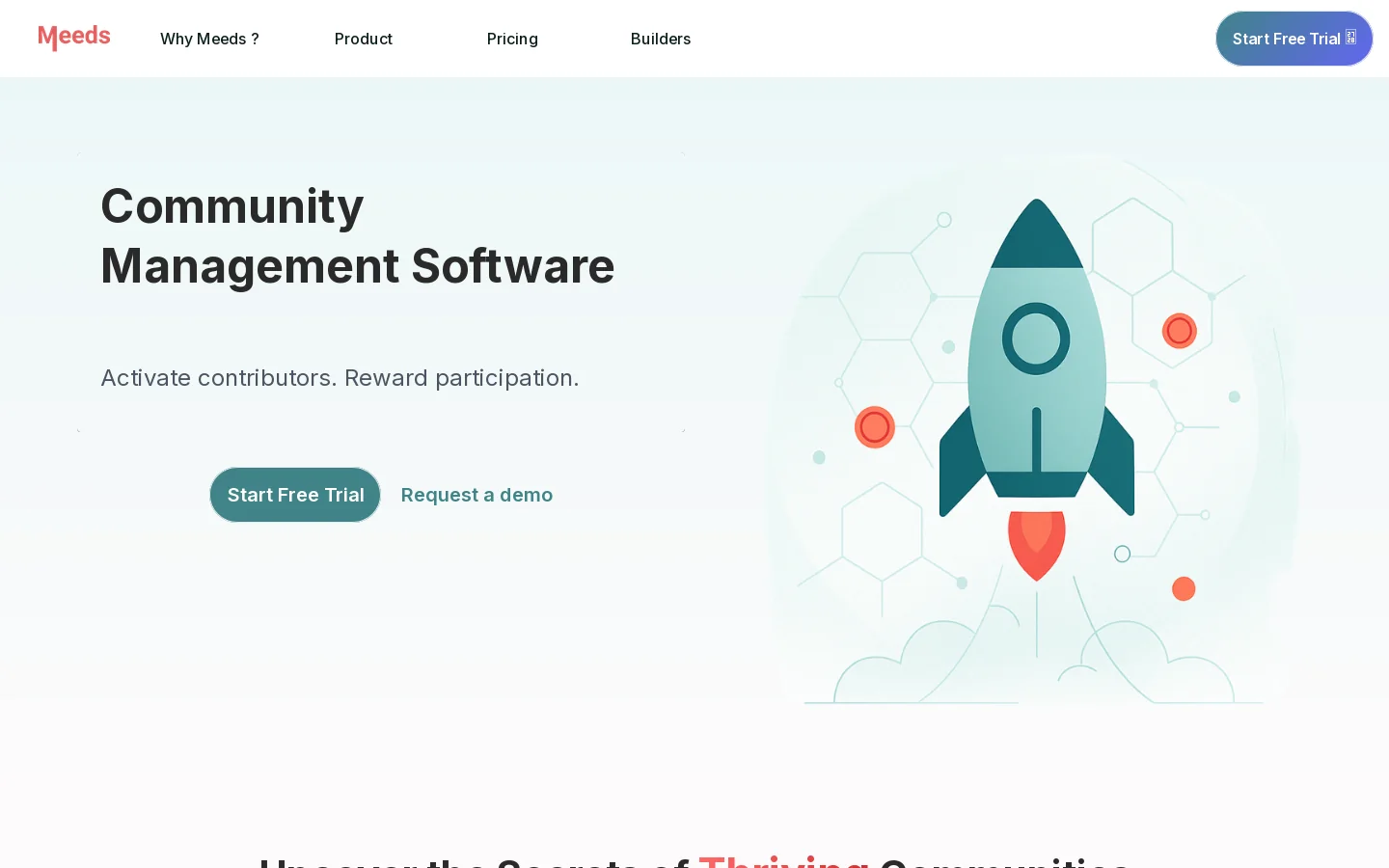Click the Community Management Software heading
The height and width of the screenshot is (868, 1389).
click(358, 236)
